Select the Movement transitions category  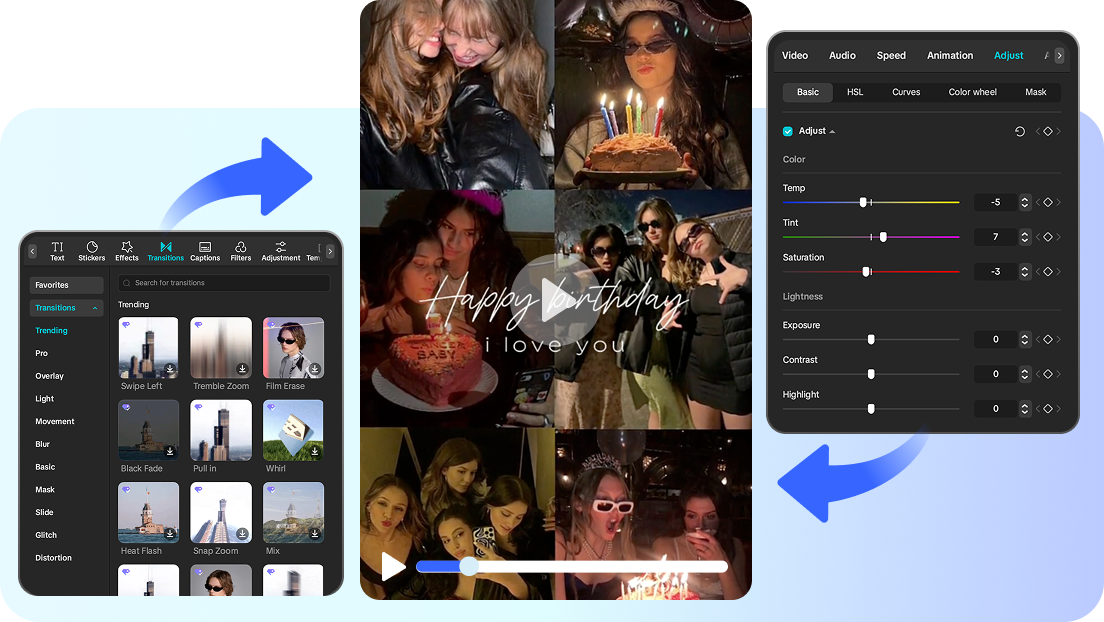(55, 421)
